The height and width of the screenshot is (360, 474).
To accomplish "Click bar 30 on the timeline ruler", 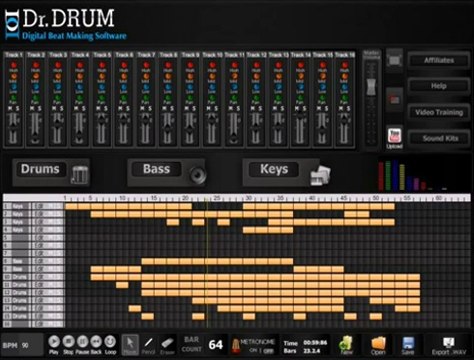I will click(x=249, y=198).
